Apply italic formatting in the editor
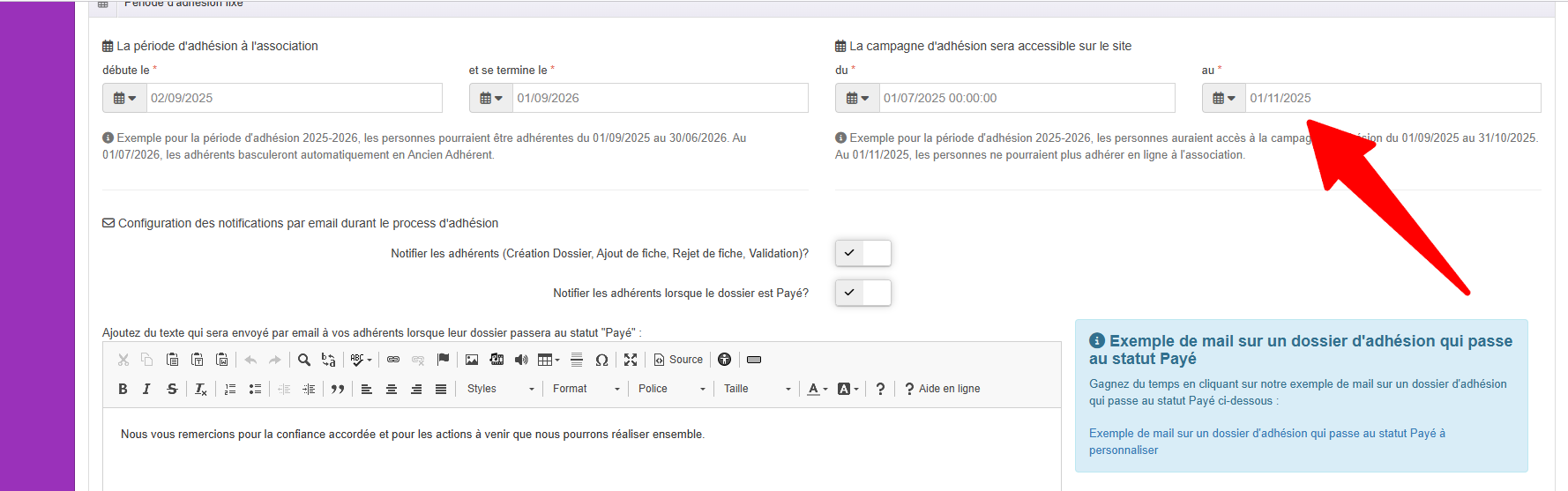 point(146,389)
